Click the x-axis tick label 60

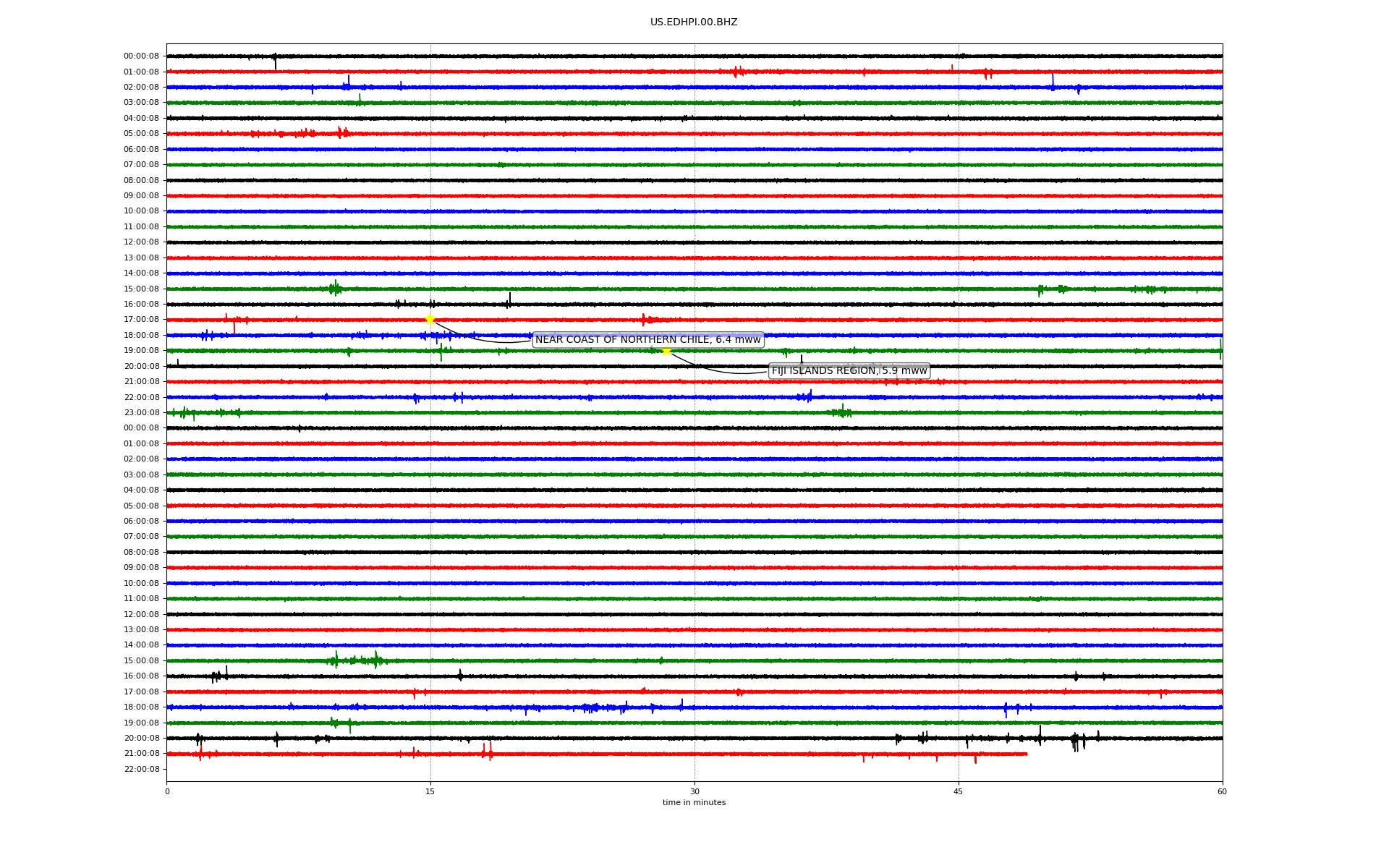1222,791
